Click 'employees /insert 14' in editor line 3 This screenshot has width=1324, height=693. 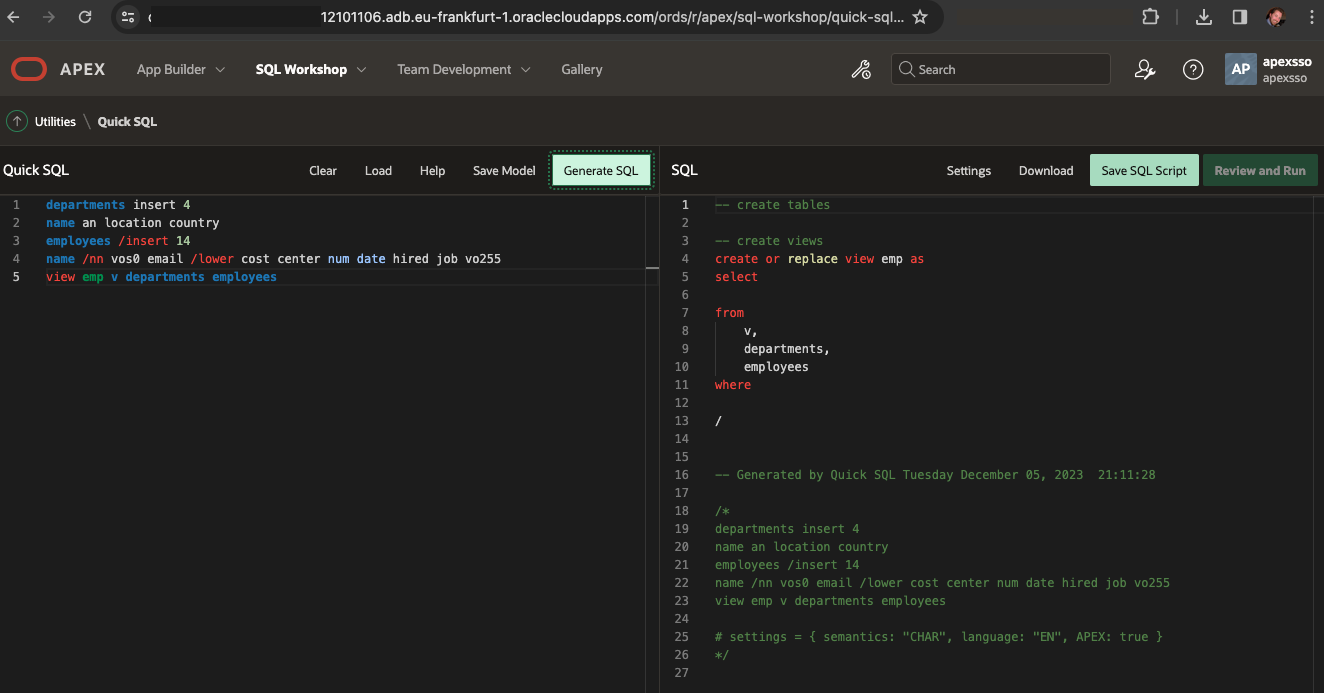(118, 241)
